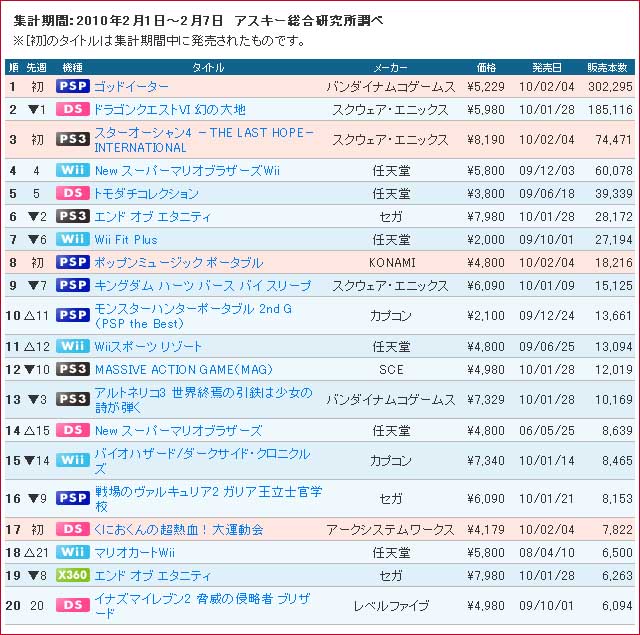This screenshot has width=640, height=635.
Task: Click maker name KONAMI
Action: coord(392,262)
